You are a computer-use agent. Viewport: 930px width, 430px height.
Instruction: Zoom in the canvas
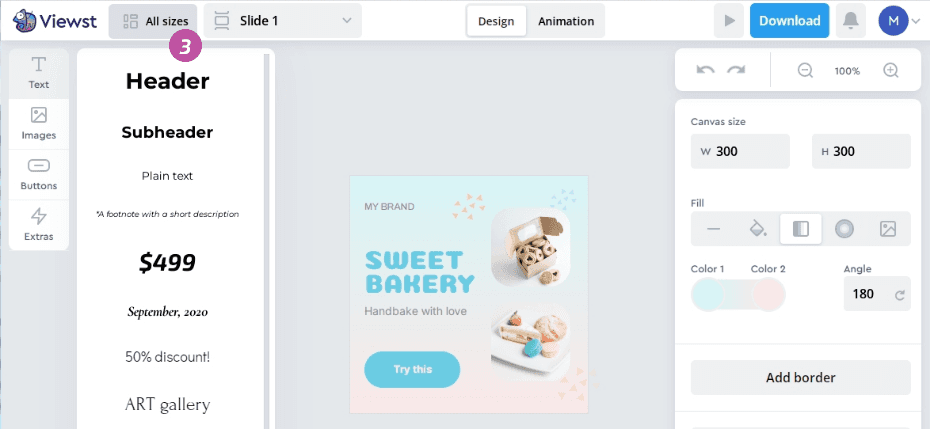click(891, 71)
